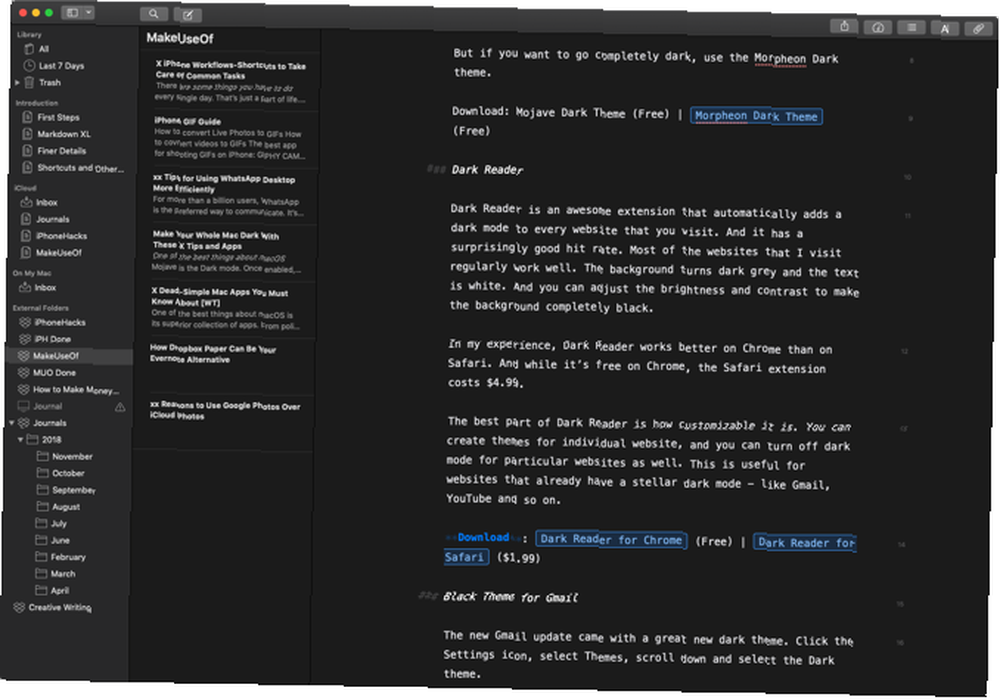Open the iPhone GIF Guide sheet

(x=230, y=138)
